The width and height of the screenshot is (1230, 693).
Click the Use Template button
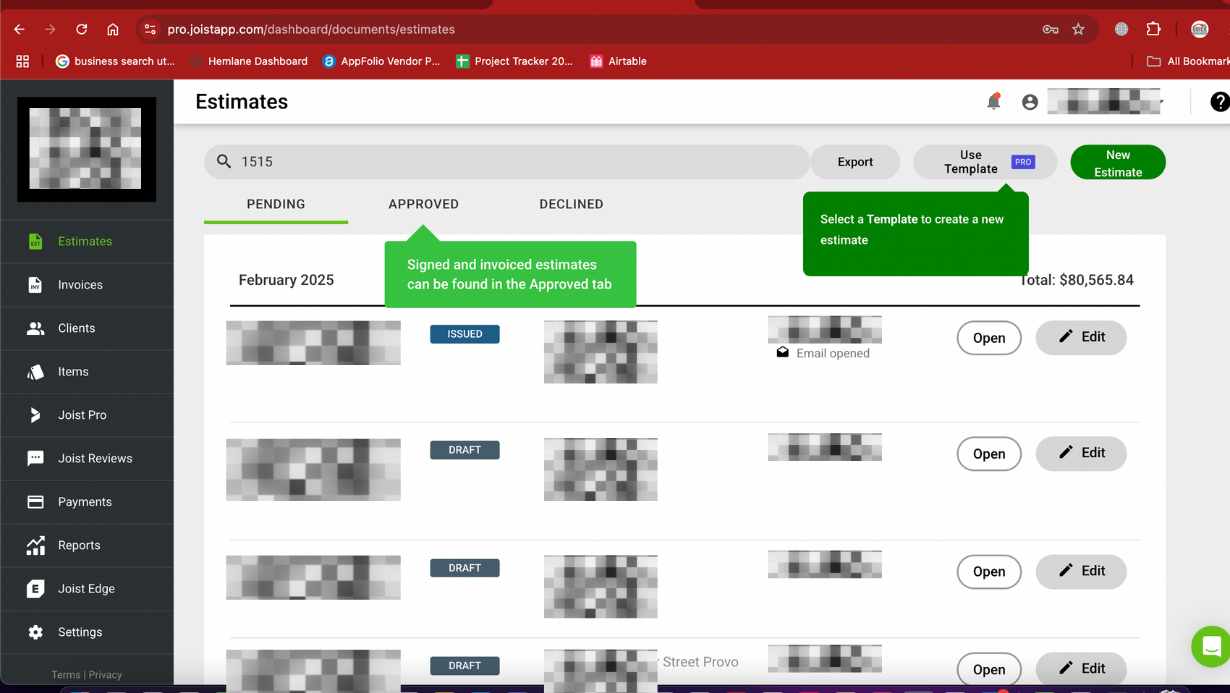pos(985,162)
